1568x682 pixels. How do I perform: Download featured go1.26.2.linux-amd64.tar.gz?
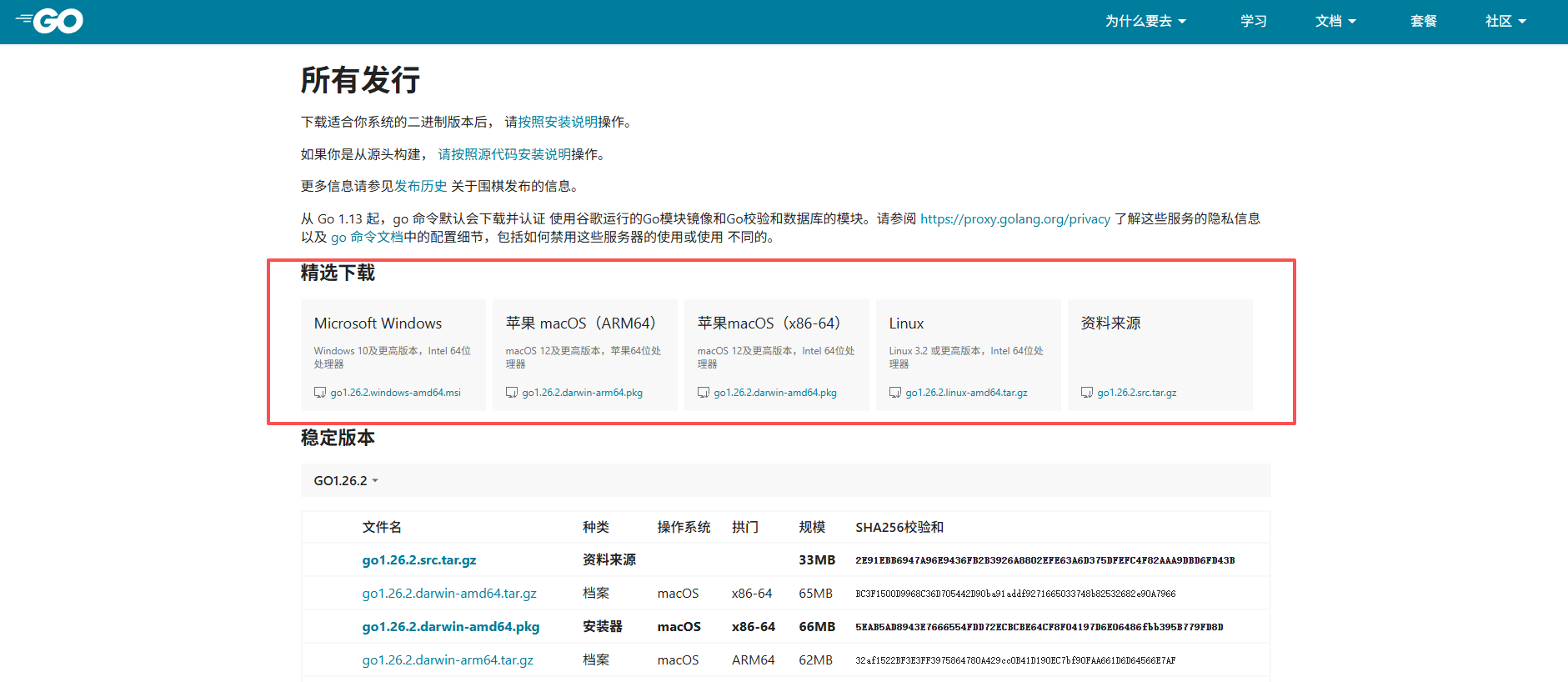point(966,393)
